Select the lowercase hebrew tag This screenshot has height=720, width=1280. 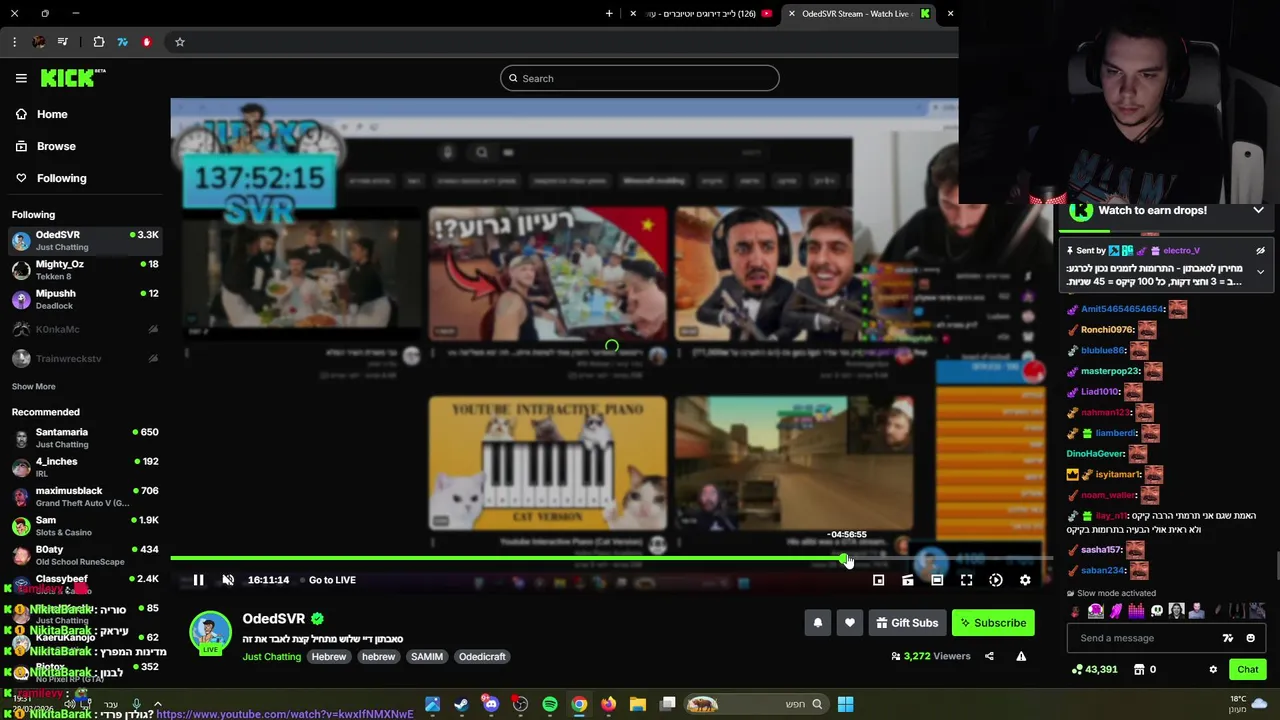coord(378,657)
